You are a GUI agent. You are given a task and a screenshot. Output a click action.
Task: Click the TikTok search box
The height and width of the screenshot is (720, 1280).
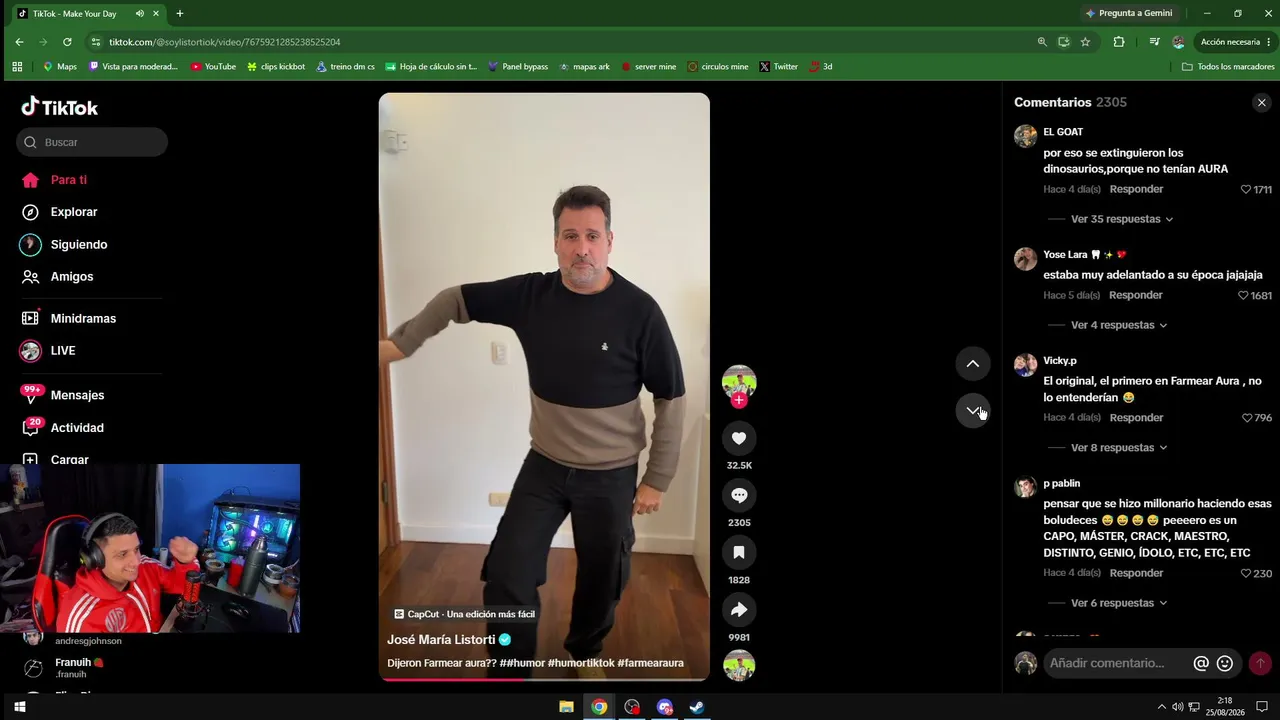click(x=92, y=142)
